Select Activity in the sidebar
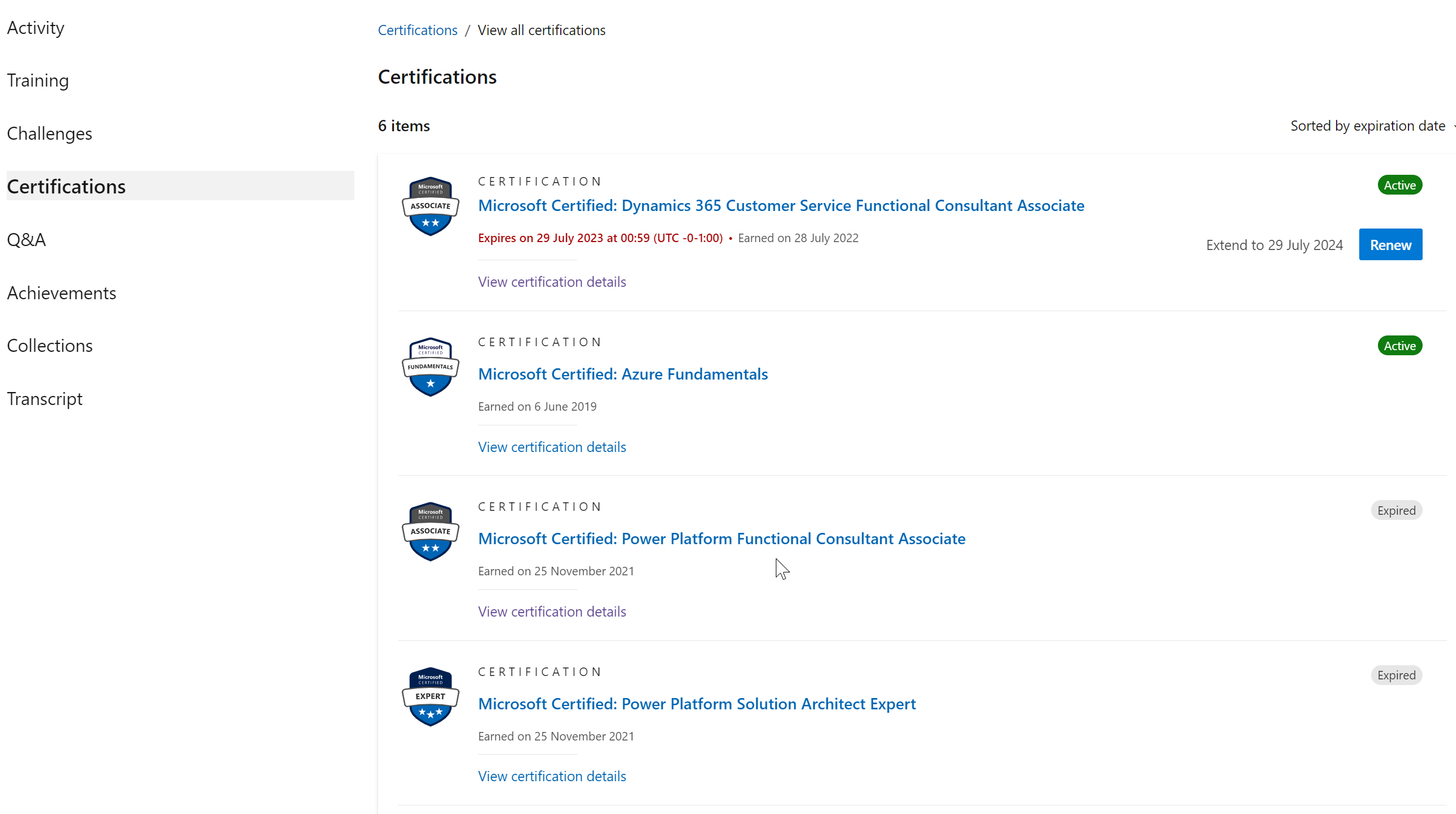The image size is (1456, 814). click(36, 27)
